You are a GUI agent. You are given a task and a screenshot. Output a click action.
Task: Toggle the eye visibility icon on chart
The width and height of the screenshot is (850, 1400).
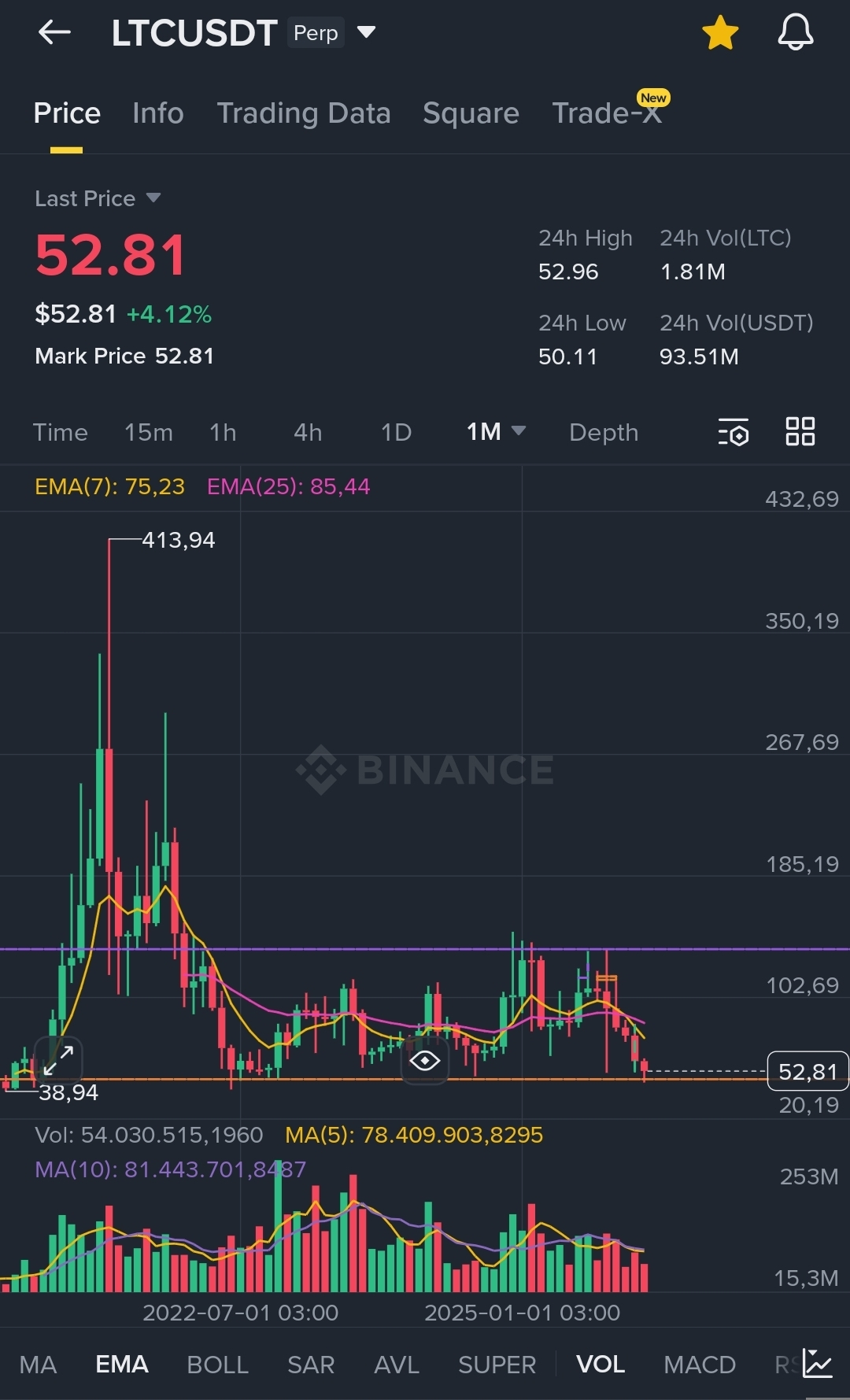click(425, 1061)
